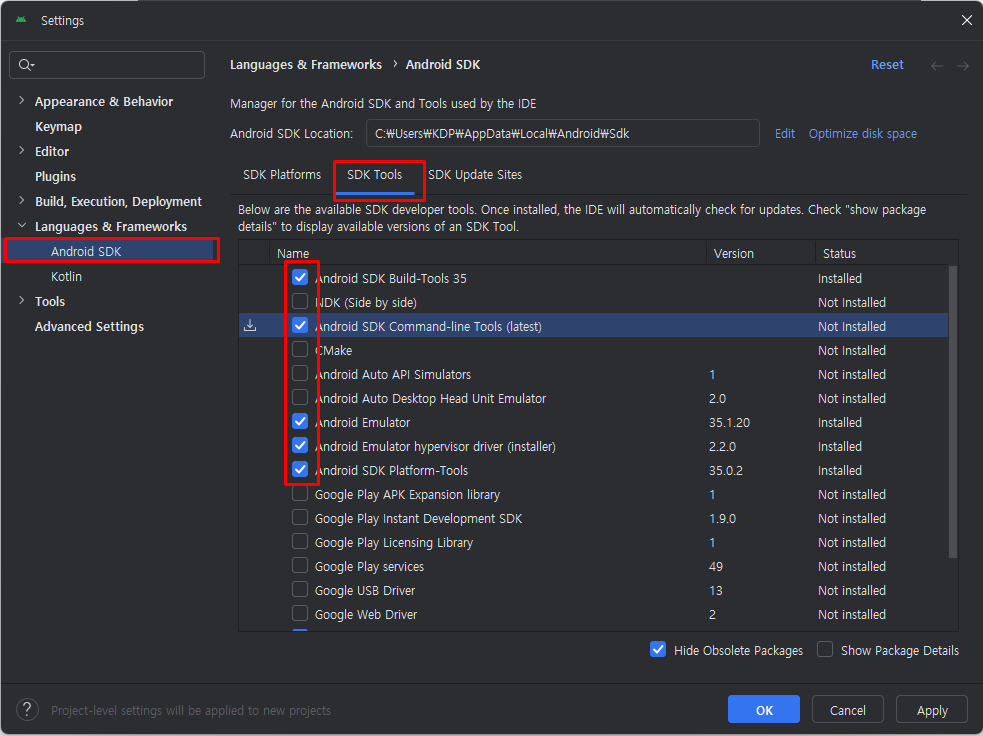Click Edit next to SDK location
Screen dimensions: 983x736
click(784, 134)
